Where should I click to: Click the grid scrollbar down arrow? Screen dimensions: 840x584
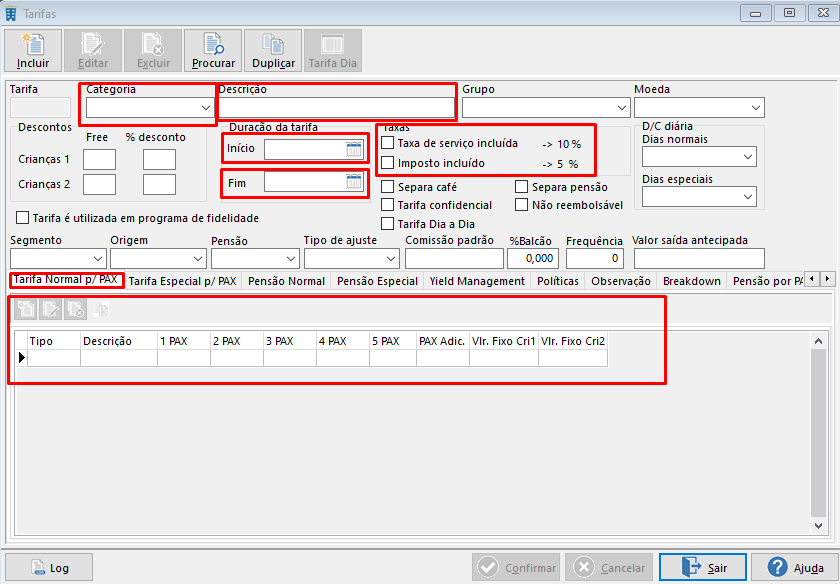coord(818,526)
